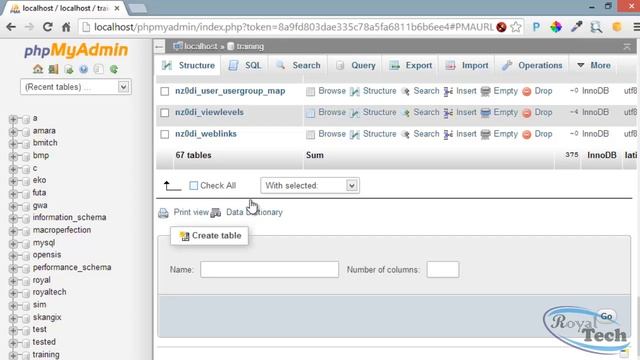Enable the Check All checkbox
The image size is (640, 360).
coord(193,186)
